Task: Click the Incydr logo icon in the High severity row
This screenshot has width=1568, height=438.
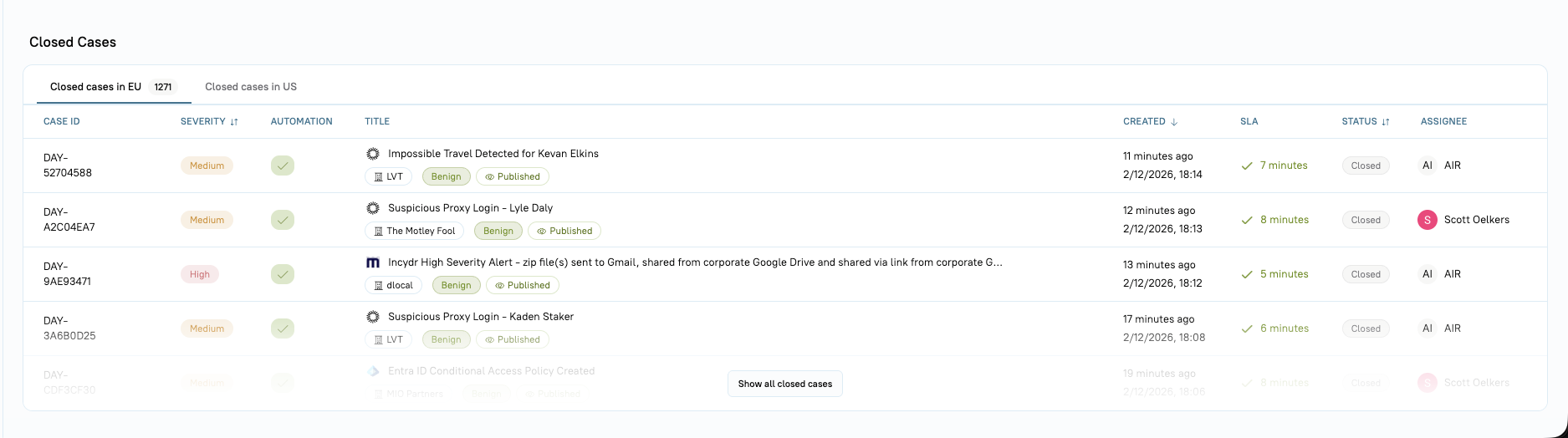Action: tap(373, 262)
